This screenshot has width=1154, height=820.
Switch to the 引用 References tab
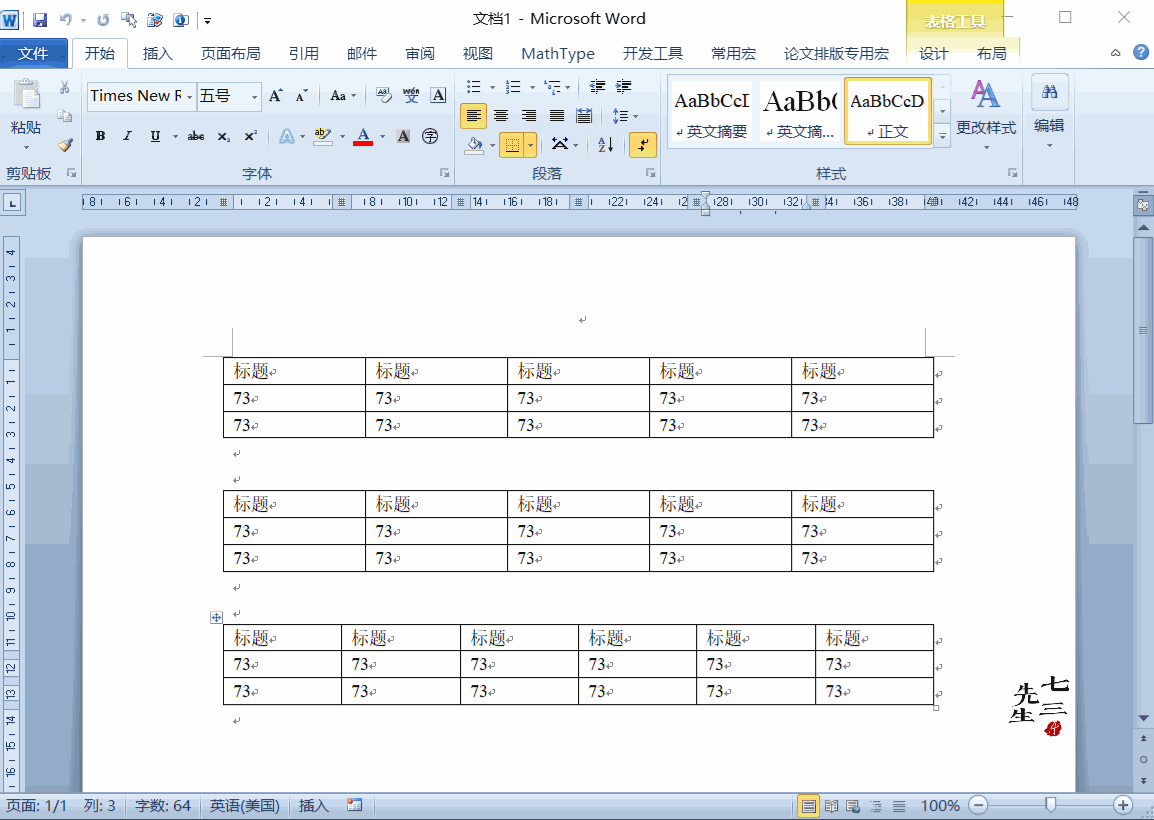[303, 54]
